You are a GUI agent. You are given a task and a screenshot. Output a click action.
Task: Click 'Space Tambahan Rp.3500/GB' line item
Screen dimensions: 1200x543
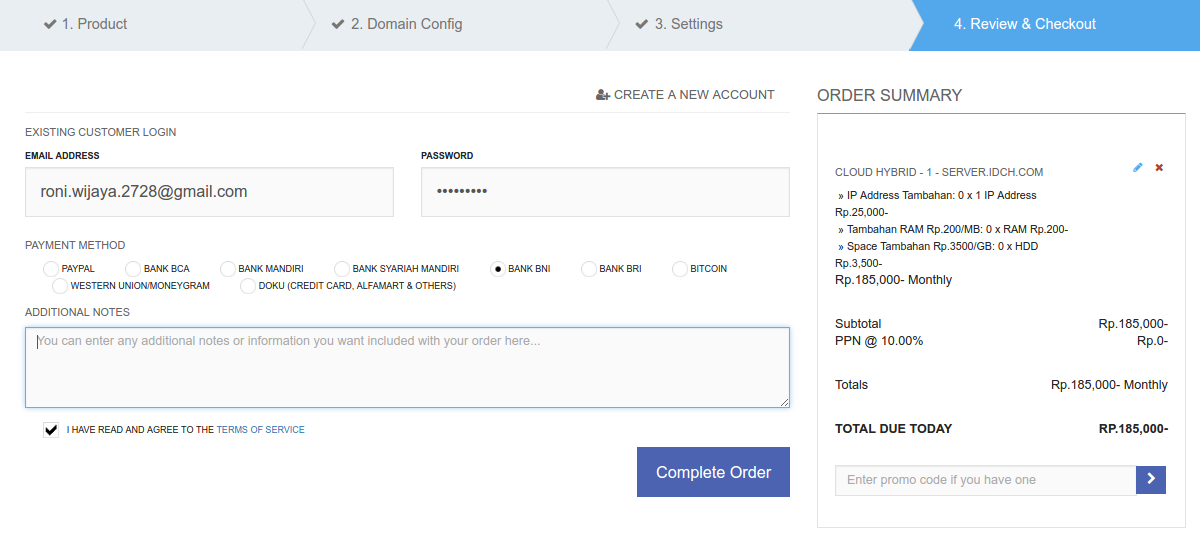(938, 247)
